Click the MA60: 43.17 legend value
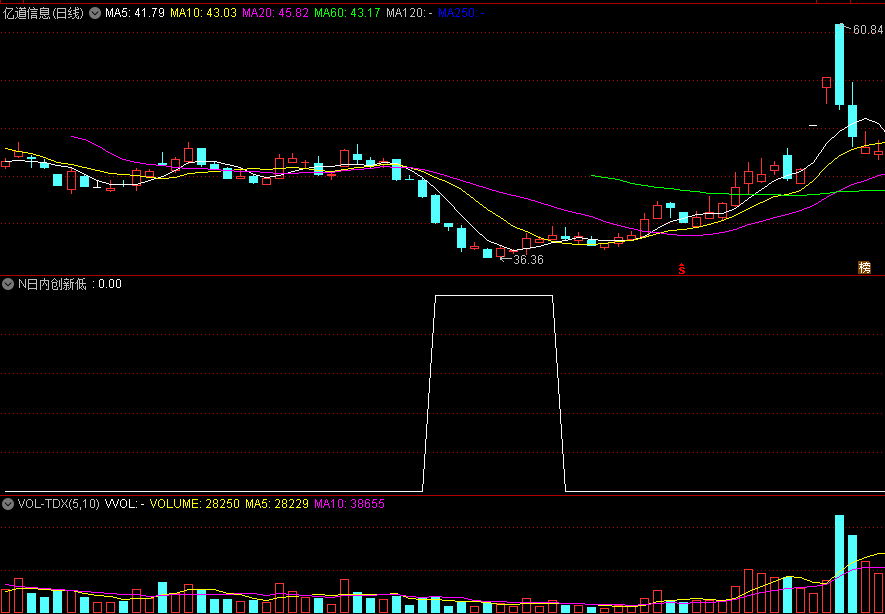Image resolution: width=885 pixels, height=614 pixels. coord(347,12)
